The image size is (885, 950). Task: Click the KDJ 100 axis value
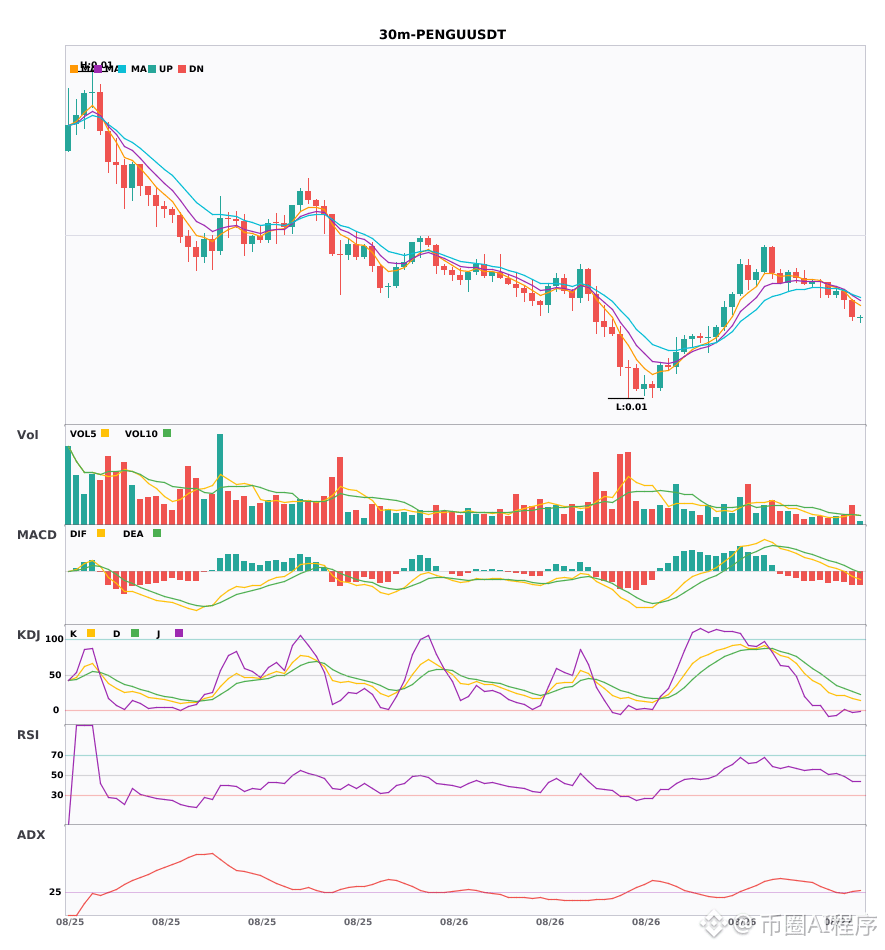pyautogui.click(x=54, y=639)
